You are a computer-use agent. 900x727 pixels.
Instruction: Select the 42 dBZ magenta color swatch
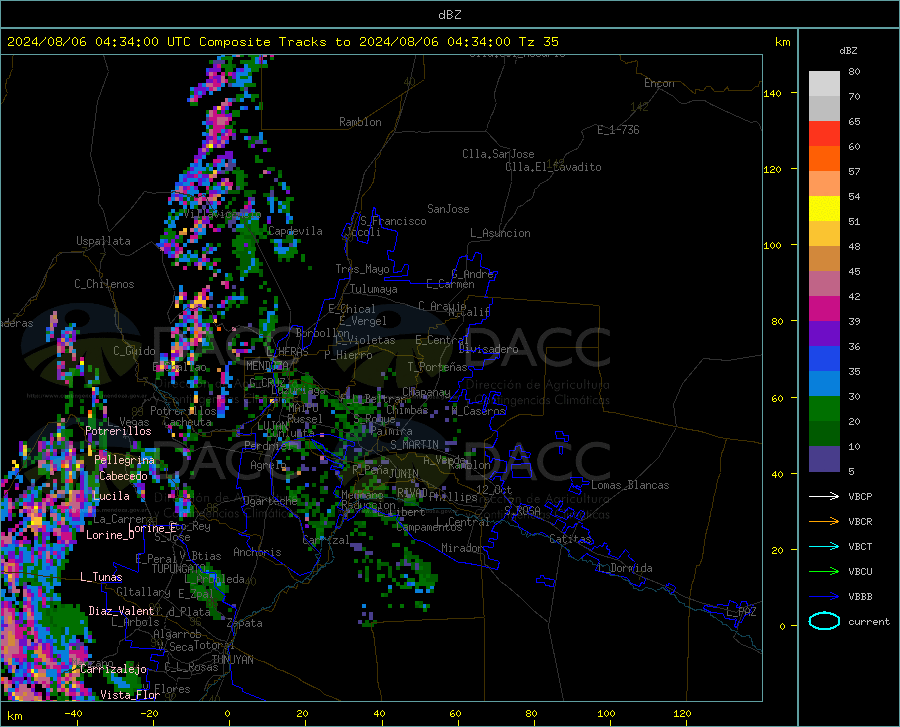tap(824, 309)
